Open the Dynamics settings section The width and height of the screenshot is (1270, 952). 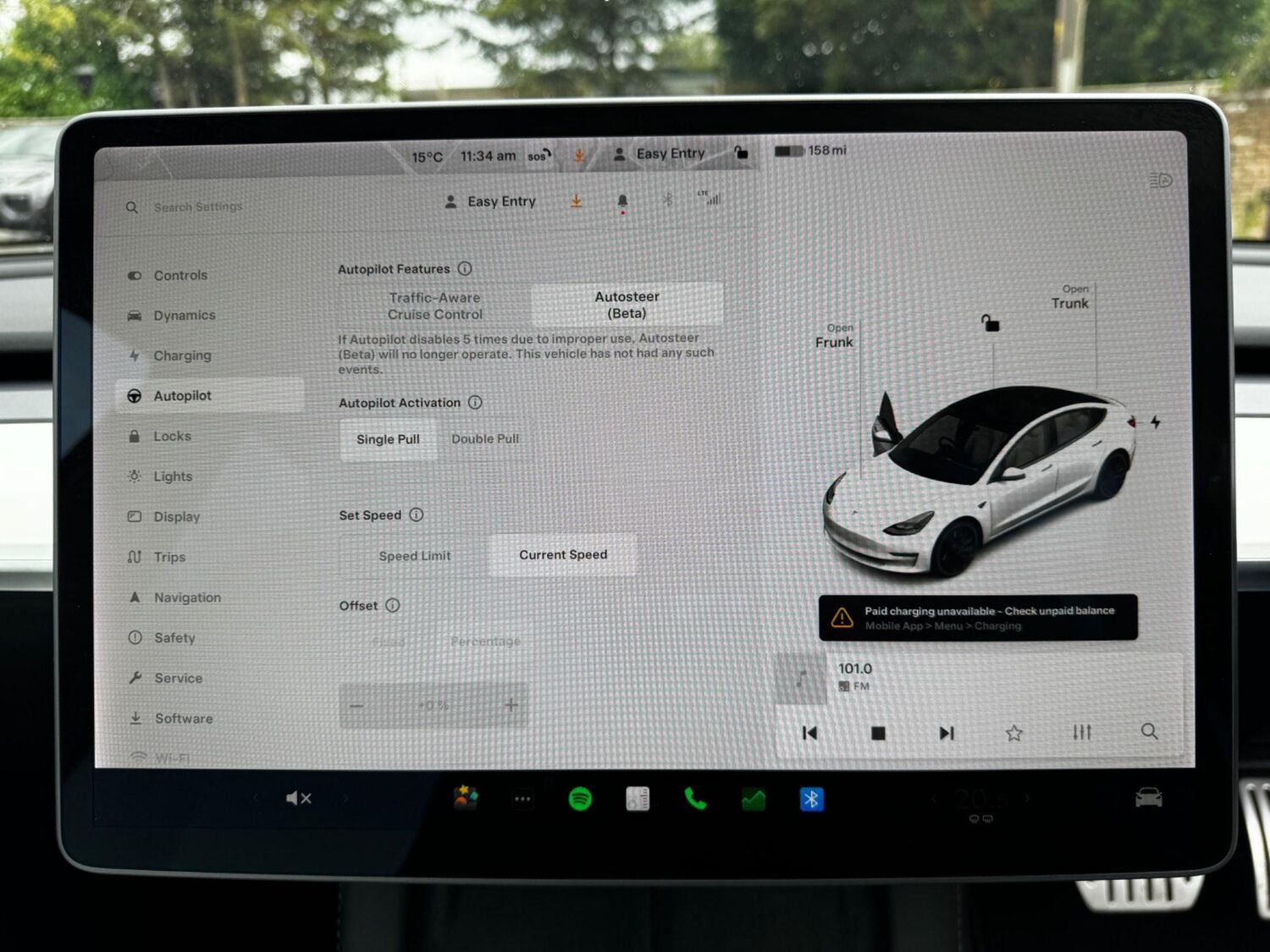pos(185,315)
